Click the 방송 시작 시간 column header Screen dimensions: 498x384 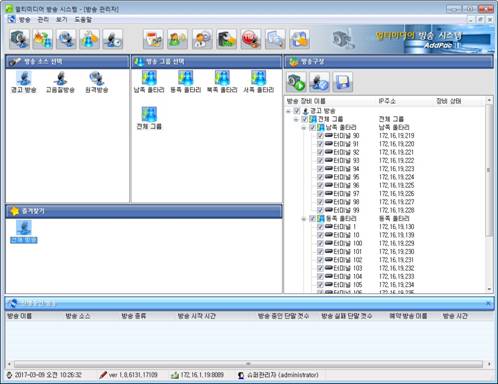pos(196,316)
